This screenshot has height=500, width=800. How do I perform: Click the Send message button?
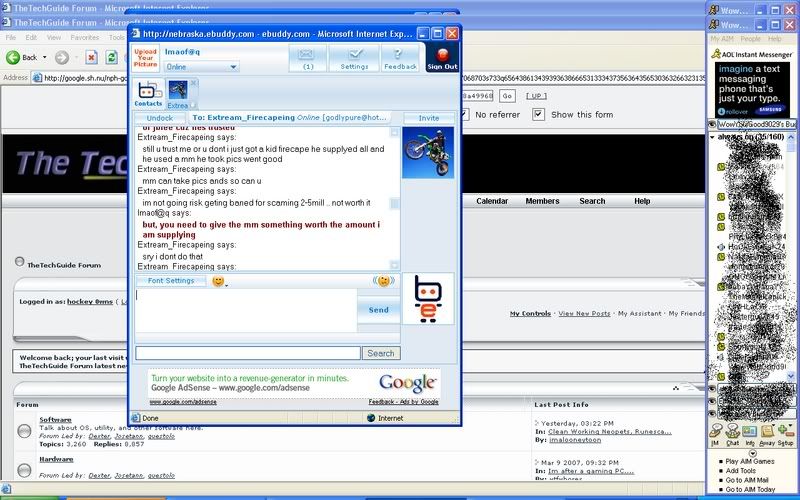coord(378,310)
